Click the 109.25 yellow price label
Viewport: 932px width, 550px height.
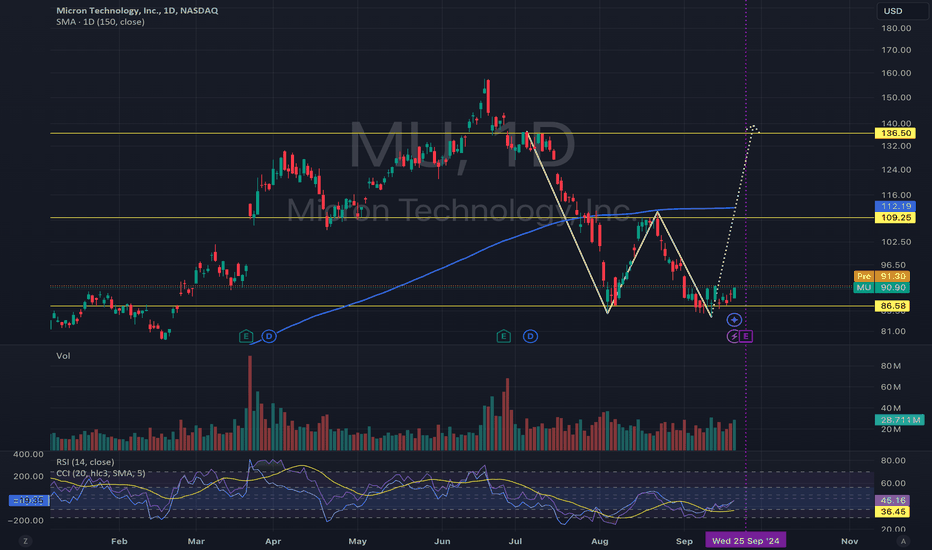[895, 218]
